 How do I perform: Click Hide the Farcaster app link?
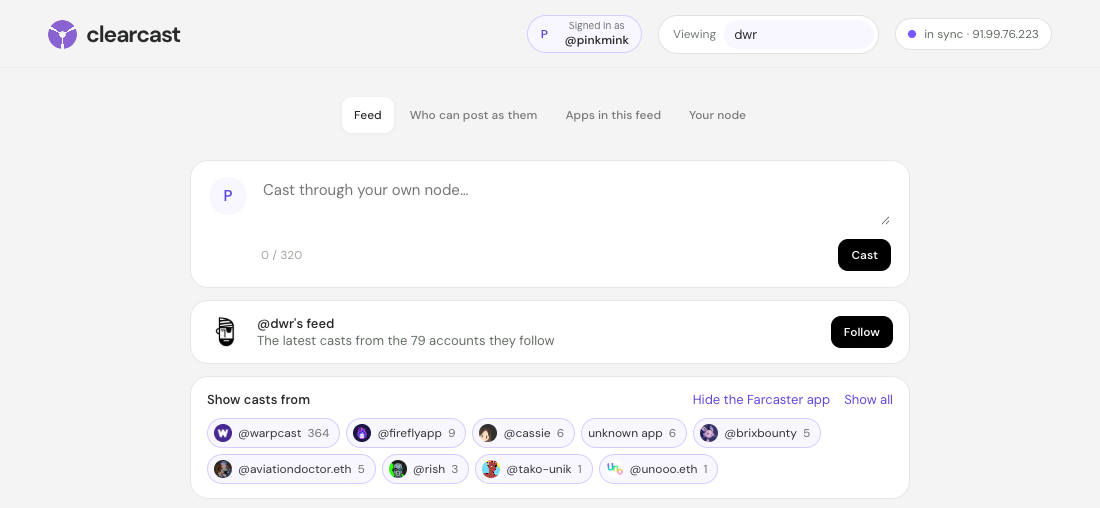click(761, 399)
